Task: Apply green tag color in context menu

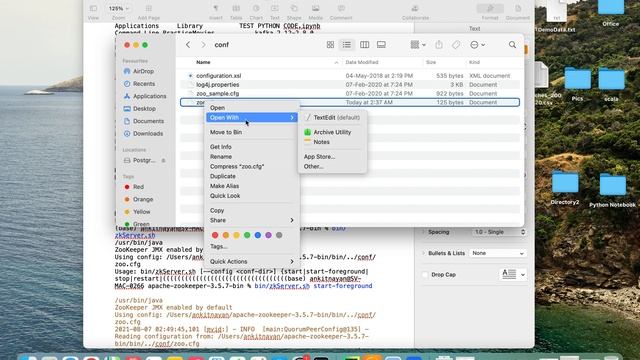Action: coord(247,235)
